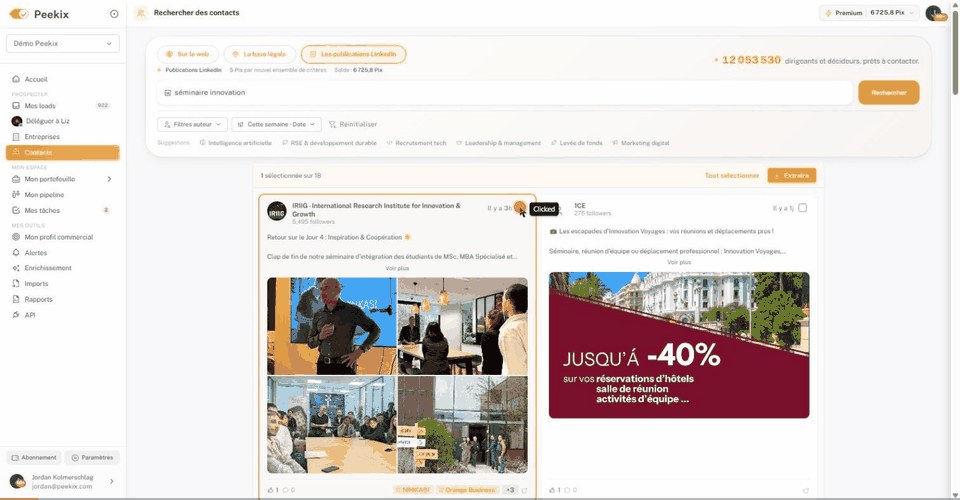Click Jordan Kolmerschlag's avatar in sidebar

(x=17, y=481)
